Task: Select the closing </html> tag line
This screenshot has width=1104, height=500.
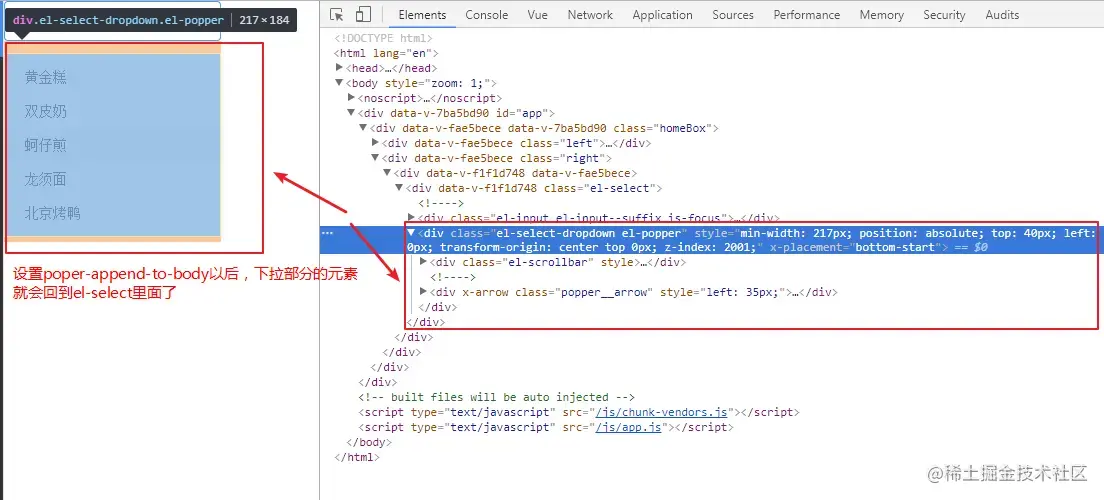Action: 357,457
